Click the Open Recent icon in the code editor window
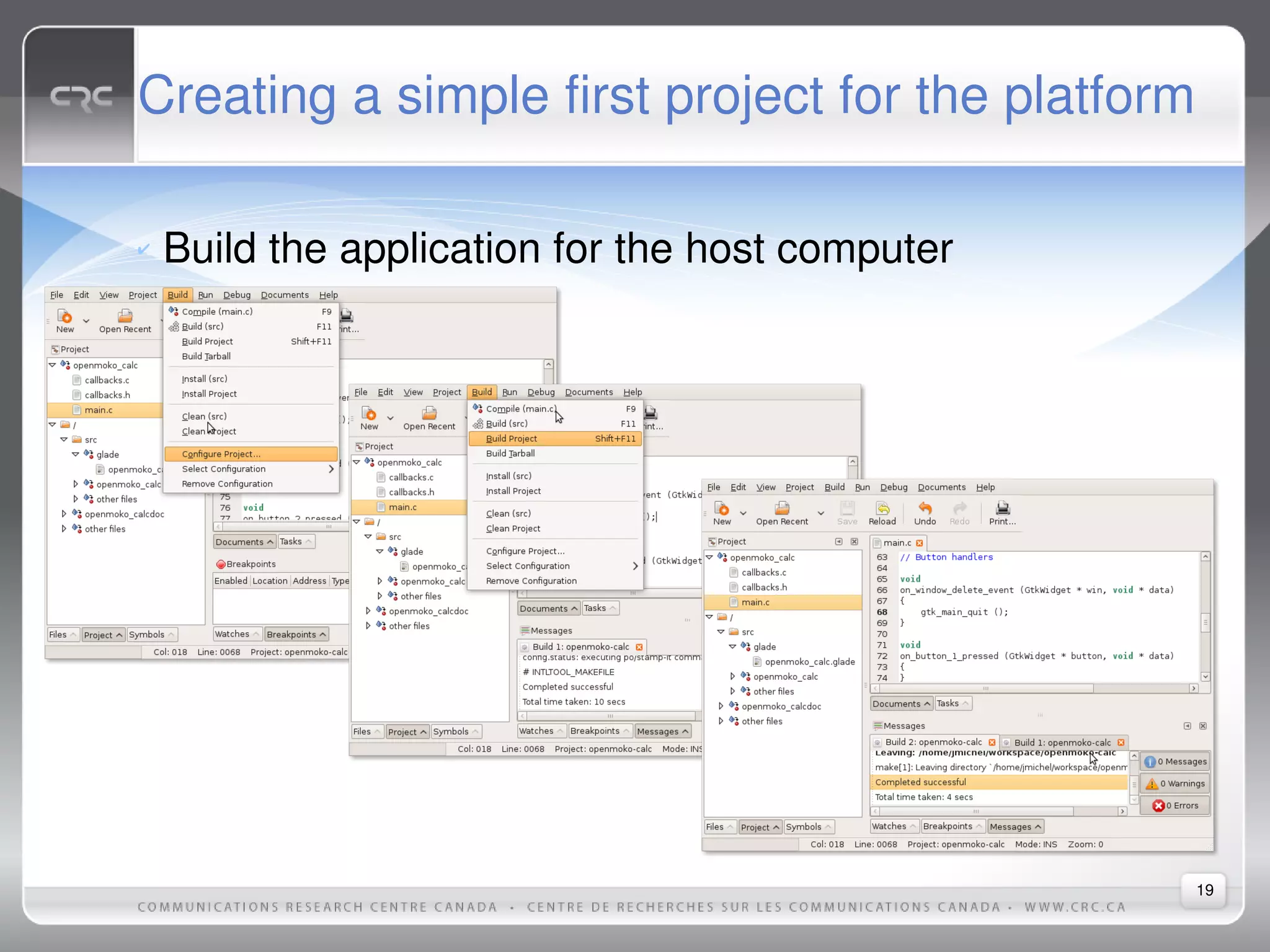1270x952 pixels. point(782,508)
